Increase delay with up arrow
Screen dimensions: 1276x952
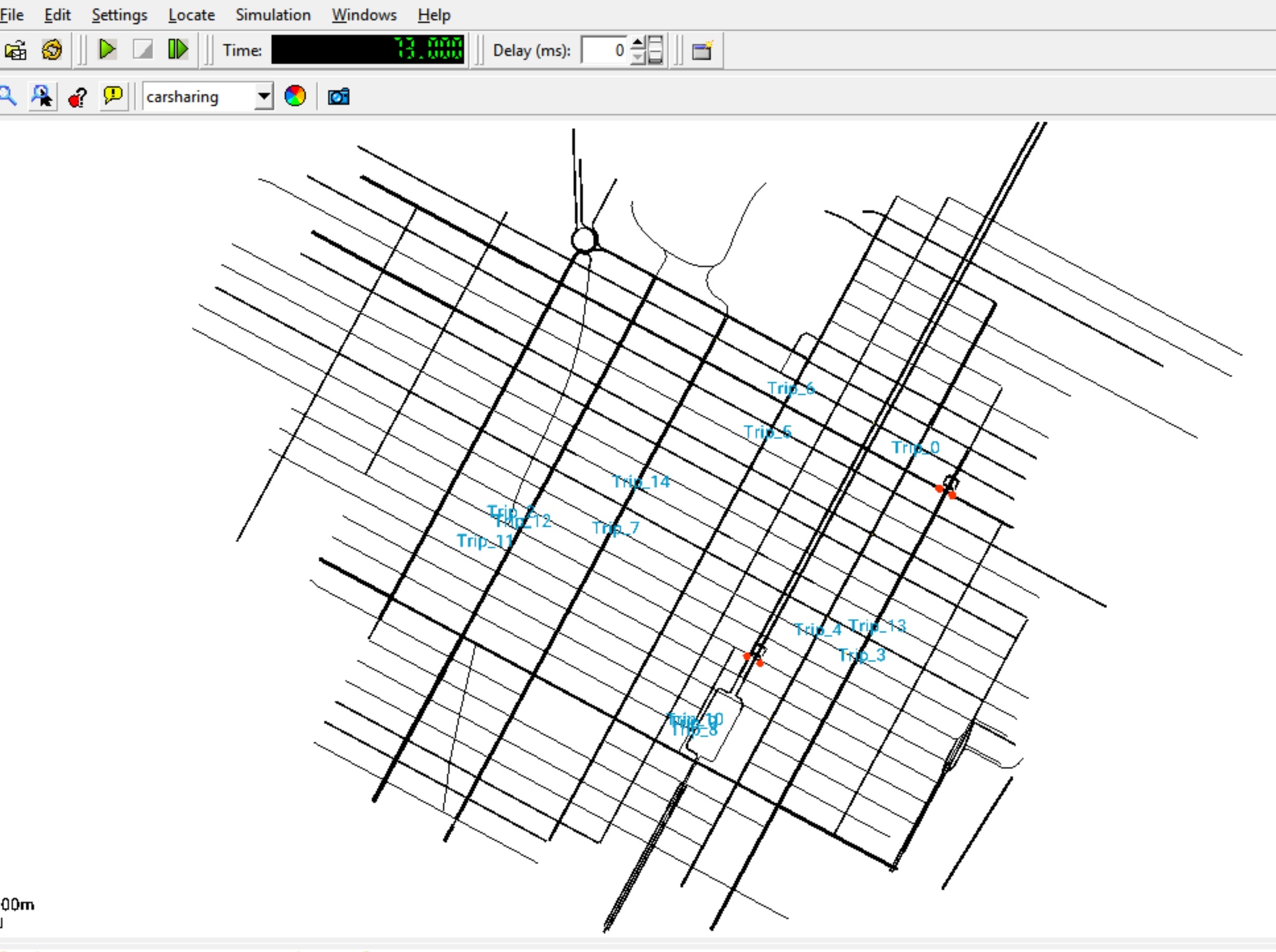[x=637, y=44]
